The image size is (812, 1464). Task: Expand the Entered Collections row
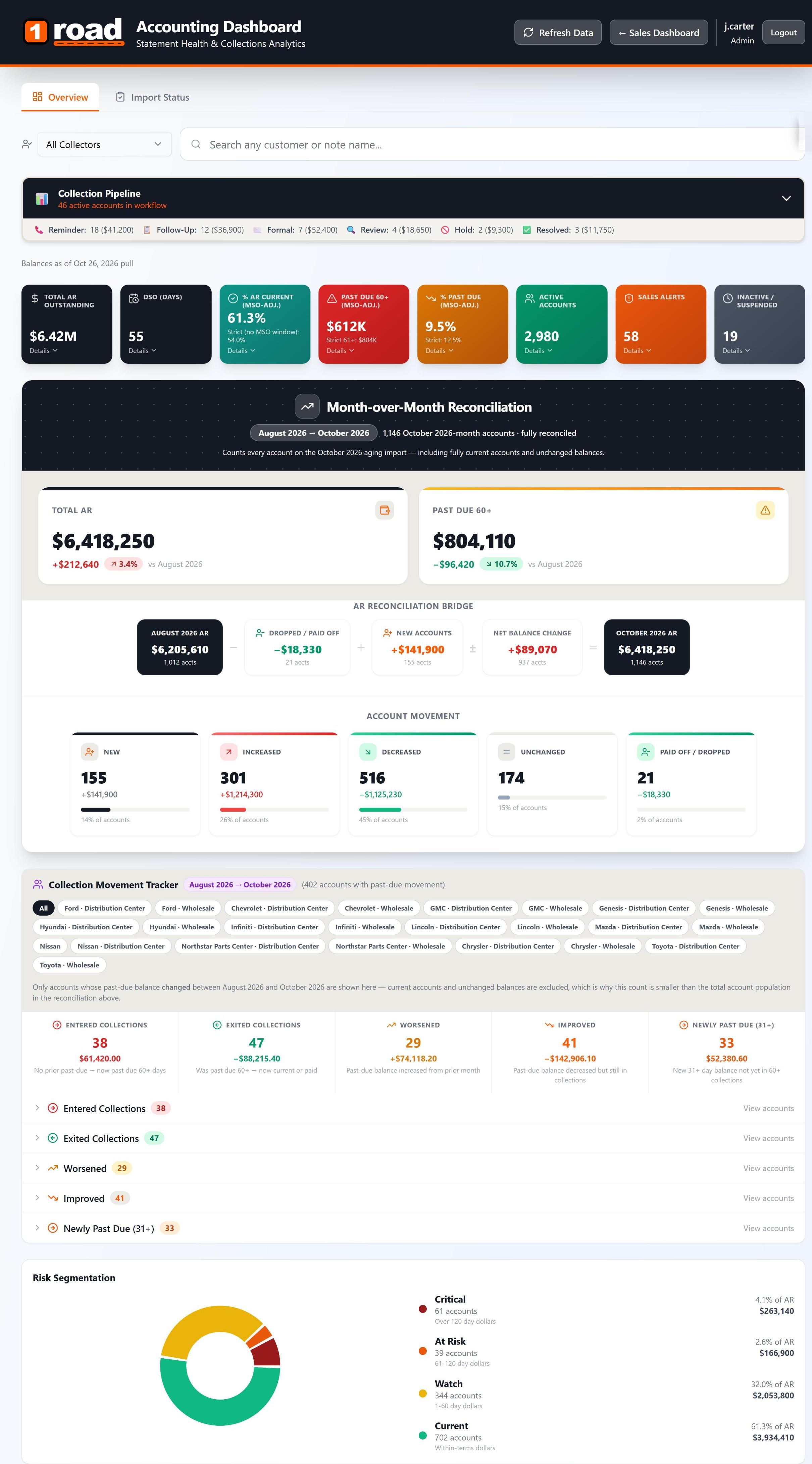pyautogui.click(x=413, y=1108)
